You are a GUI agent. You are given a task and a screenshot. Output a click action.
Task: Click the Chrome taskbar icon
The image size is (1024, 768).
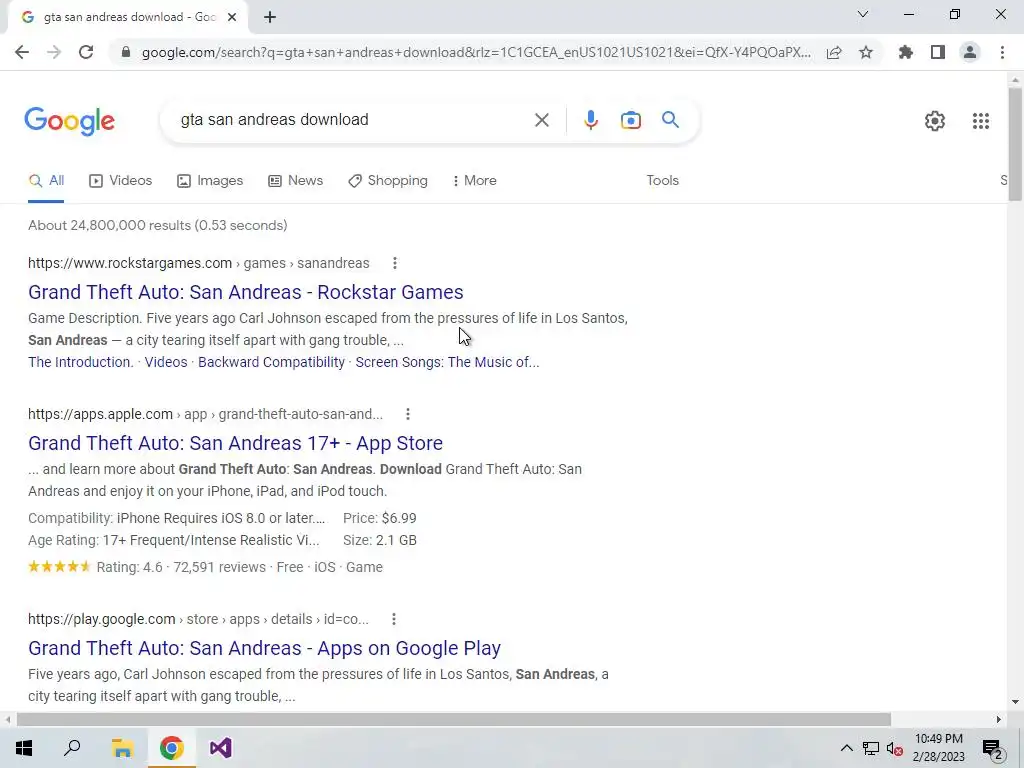[x=171, y=748]
